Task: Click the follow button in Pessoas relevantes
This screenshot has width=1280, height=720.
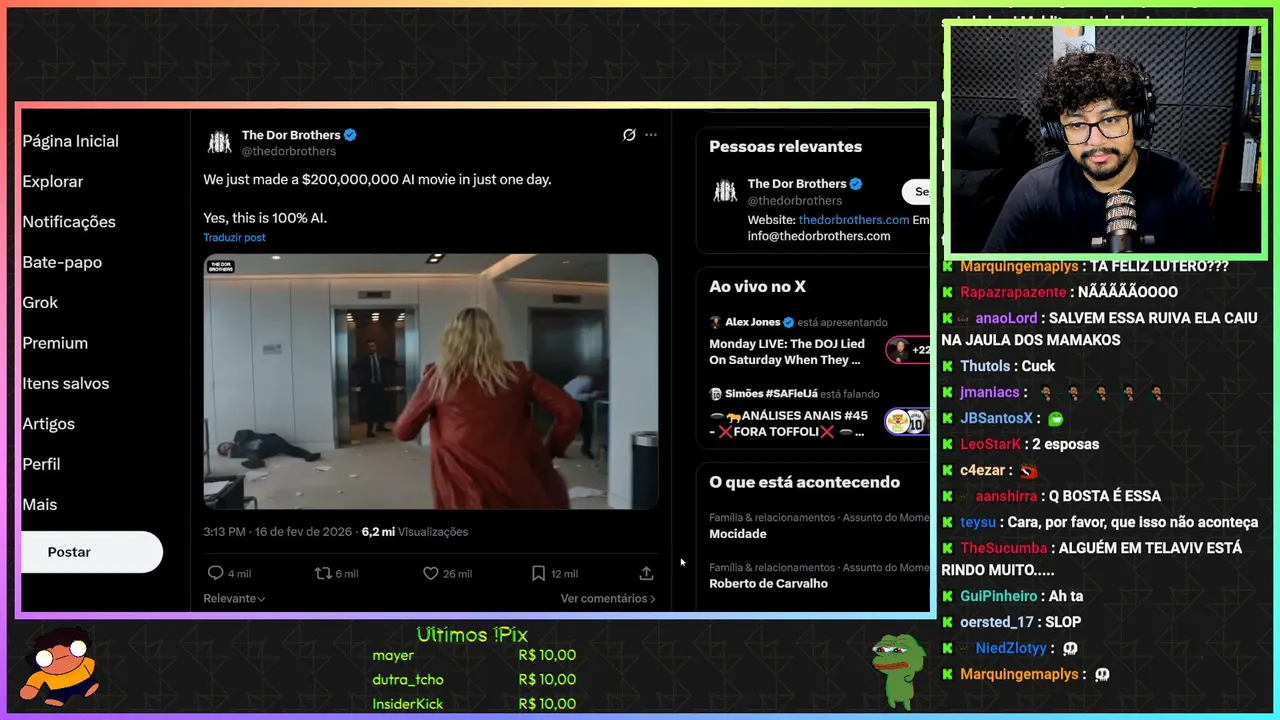Action: click(916, 192)
